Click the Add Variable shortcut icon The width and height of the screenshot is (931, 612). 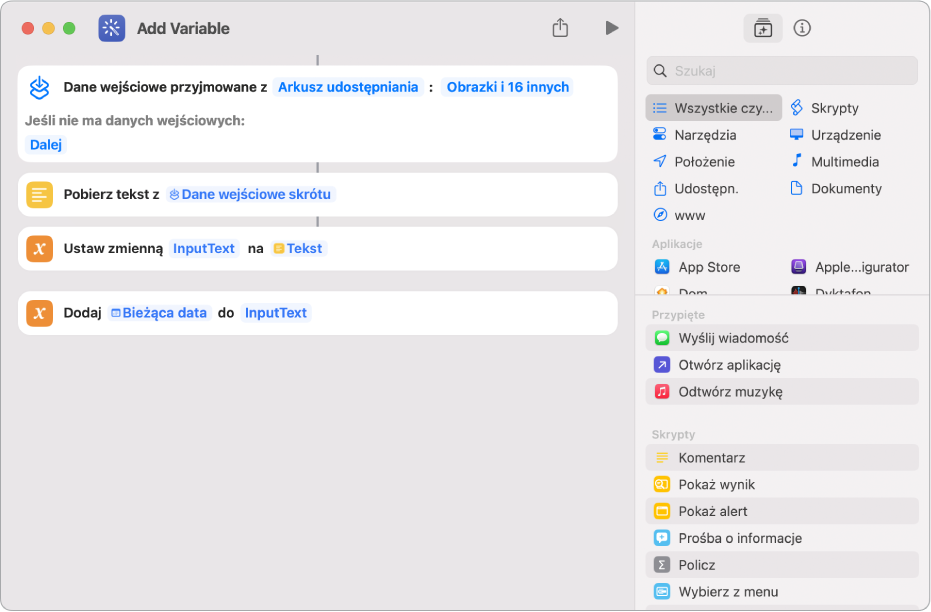(111, 28)
